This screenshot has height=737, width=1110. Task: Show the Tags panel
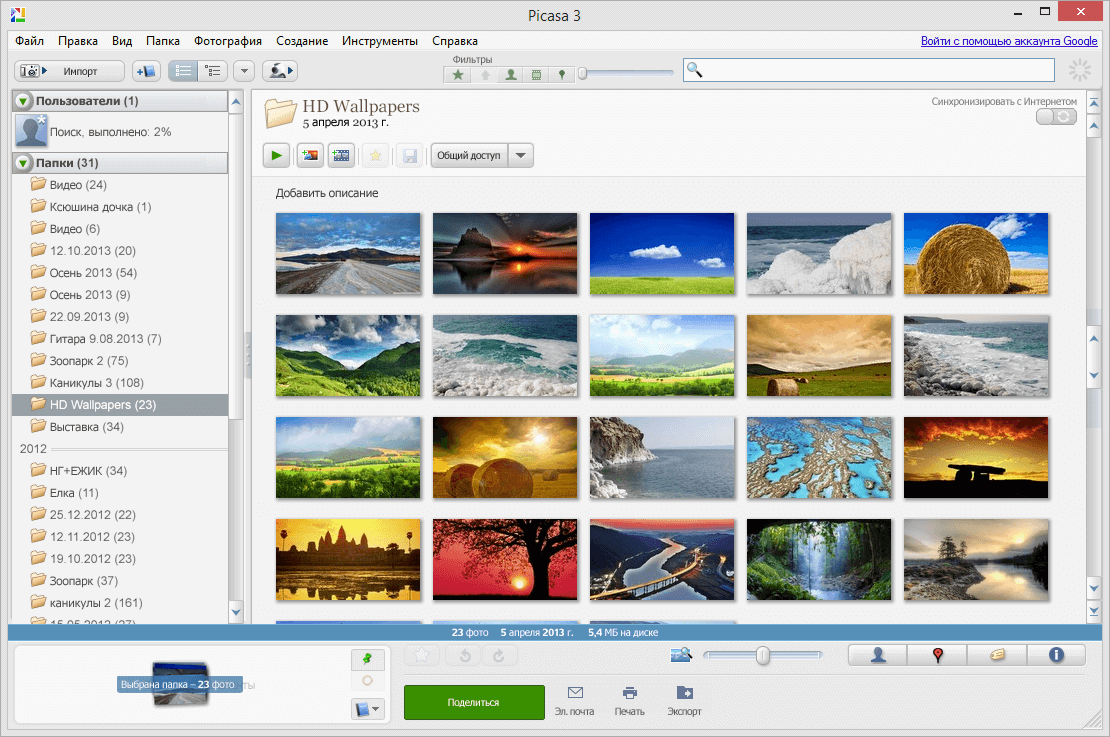click(997, 656)
